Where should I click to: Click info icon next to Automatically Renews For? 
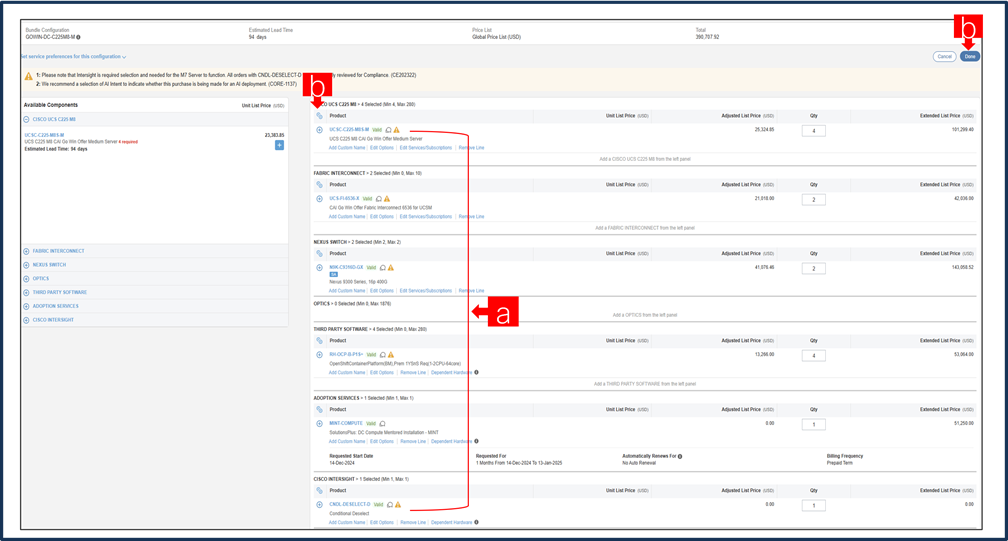[x=680, y=456]
